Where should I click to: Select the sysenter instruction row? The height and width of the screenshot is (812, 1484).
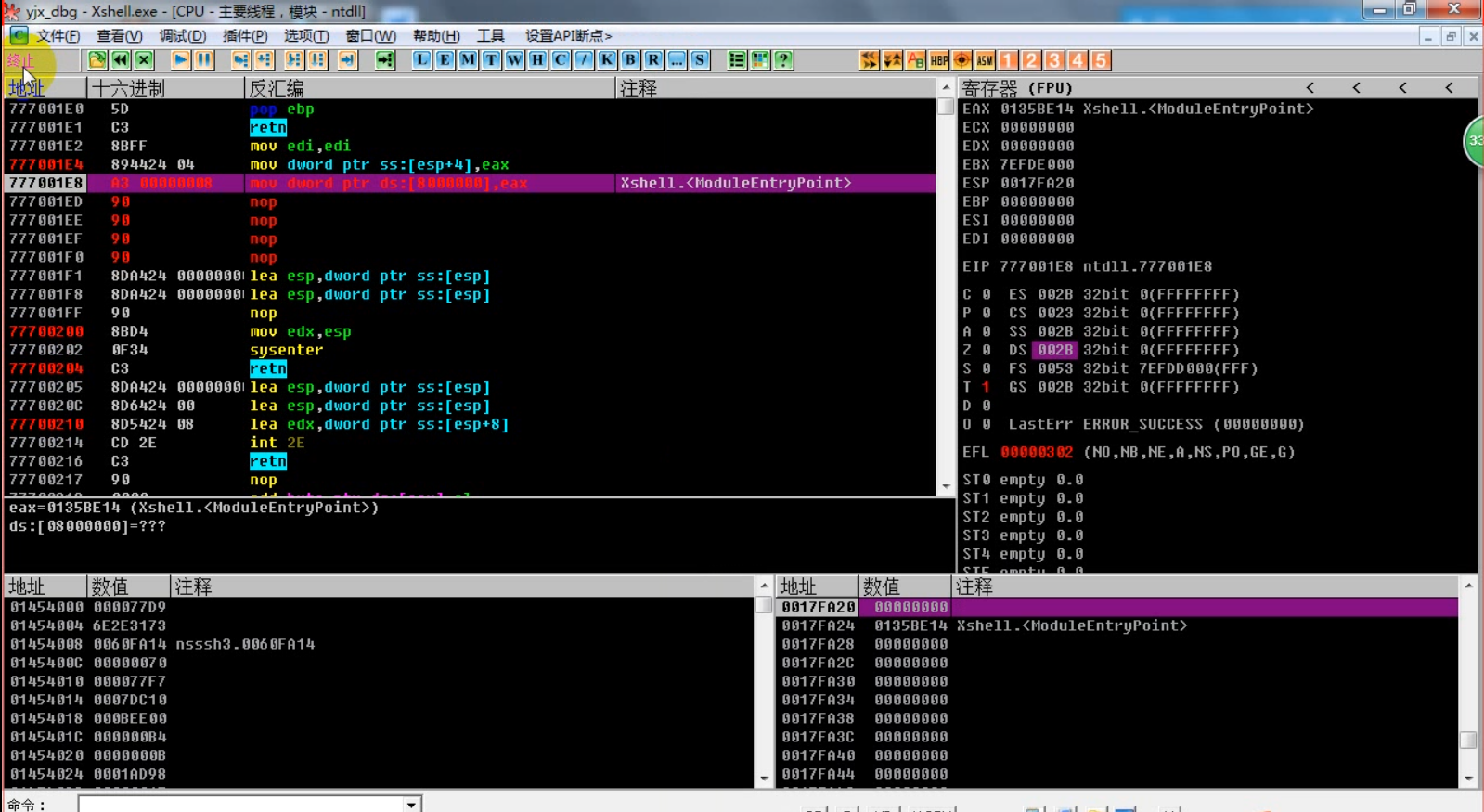[x=470, y=350]
